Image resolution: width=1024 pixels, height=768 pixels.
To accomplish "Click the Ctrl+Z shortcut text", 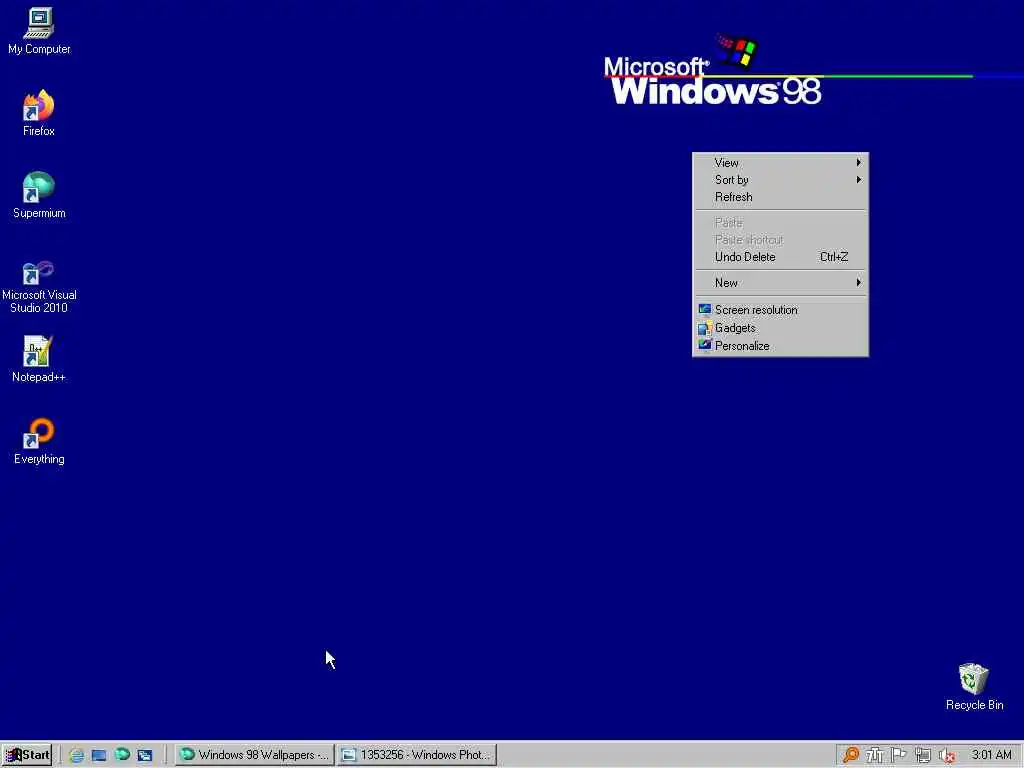I will [x=834, y=257].
